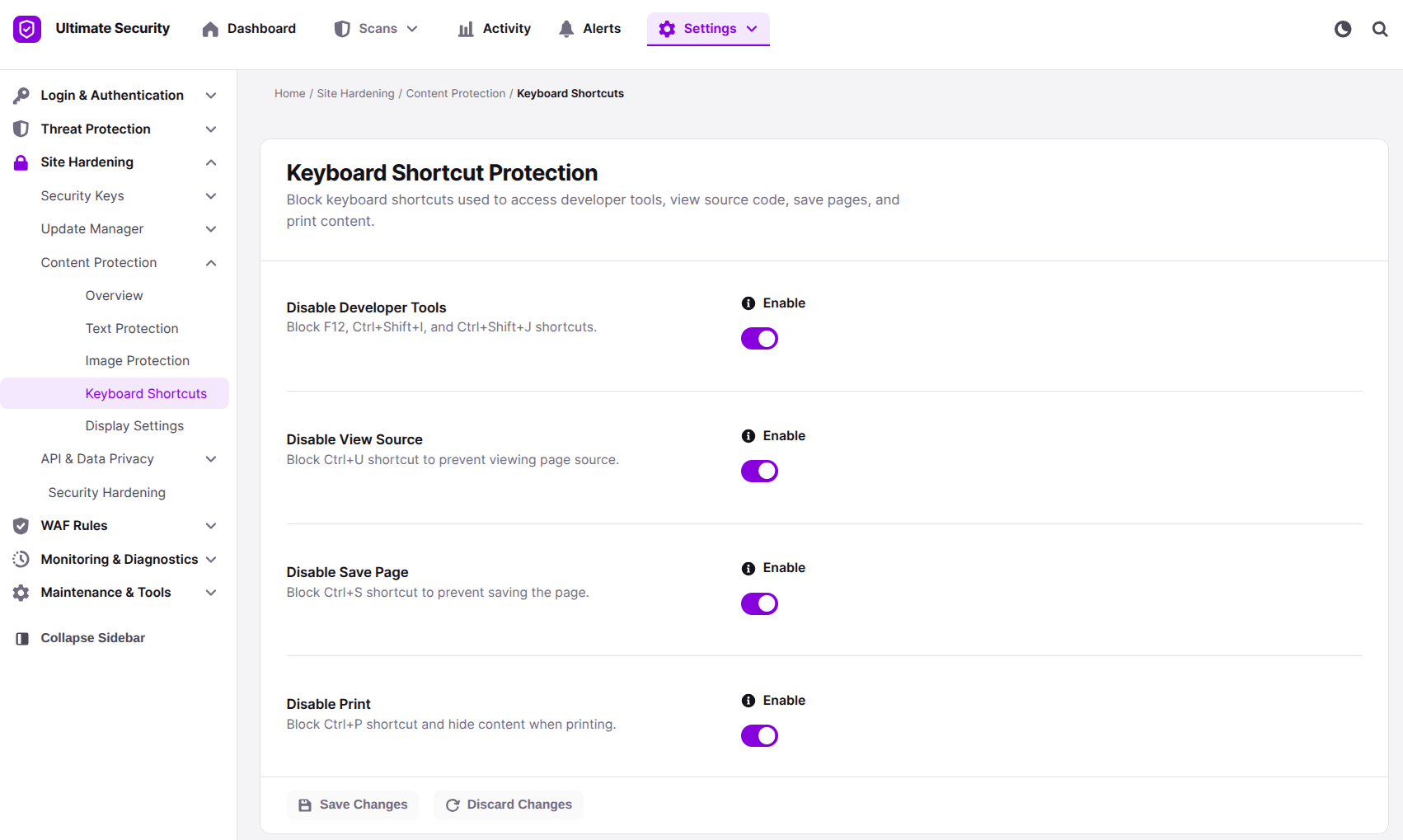Click the Site Hardening lock icon

[x=21, y=162]
